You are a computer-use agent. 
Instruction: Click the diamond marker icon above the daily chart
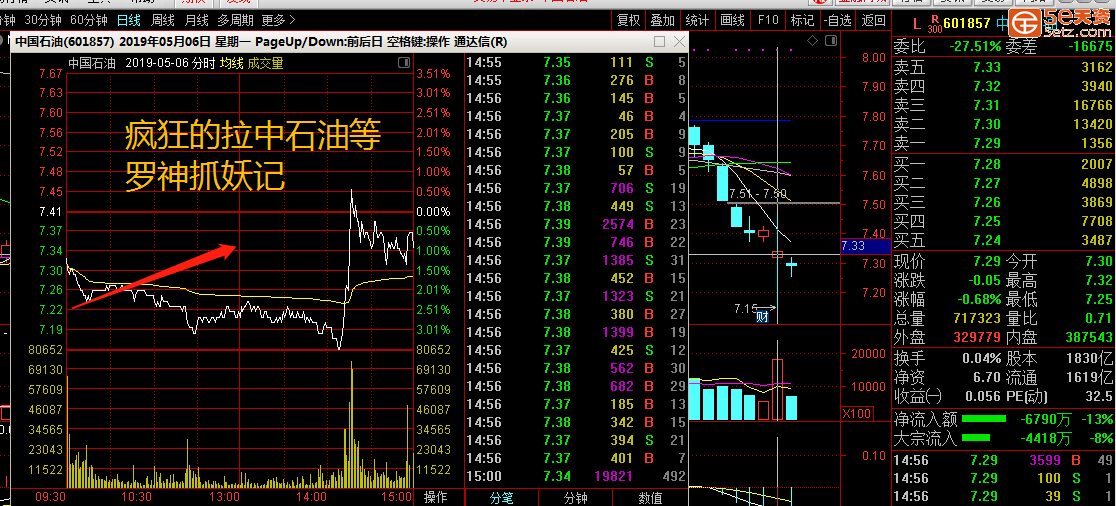pos(814,41)
